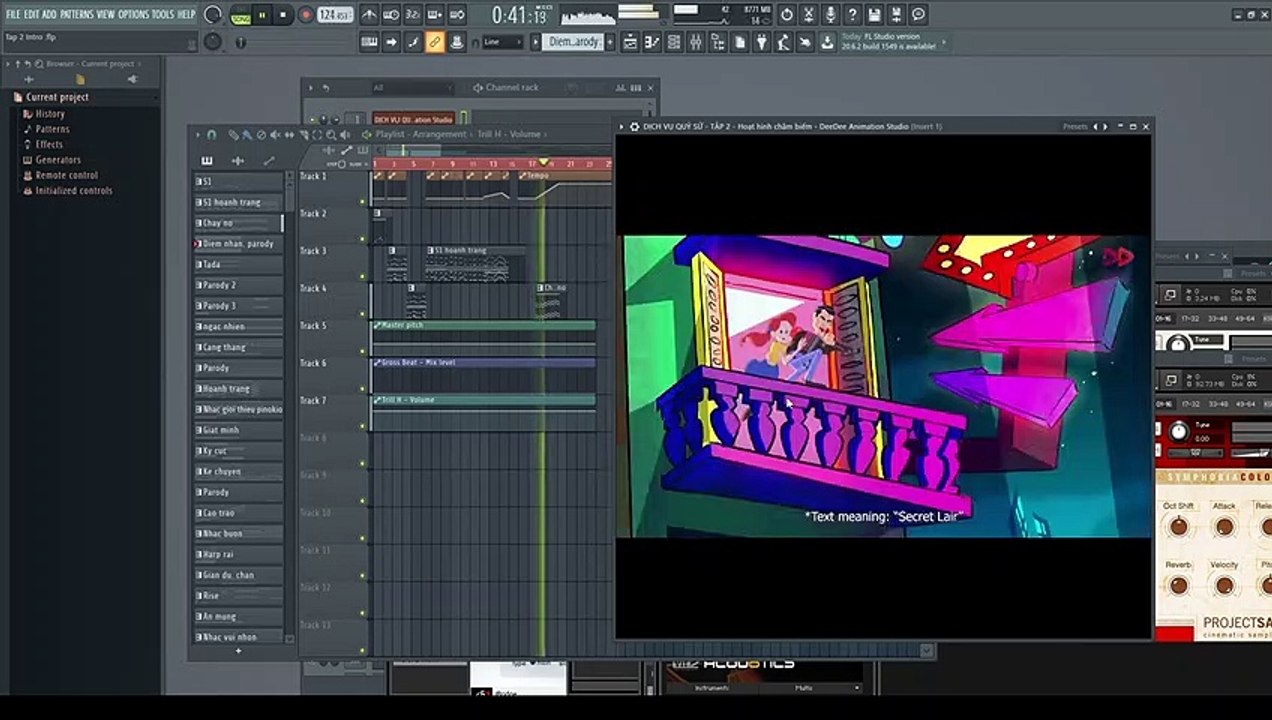Select the Playlist slip tool arrows

click(289, 134)
